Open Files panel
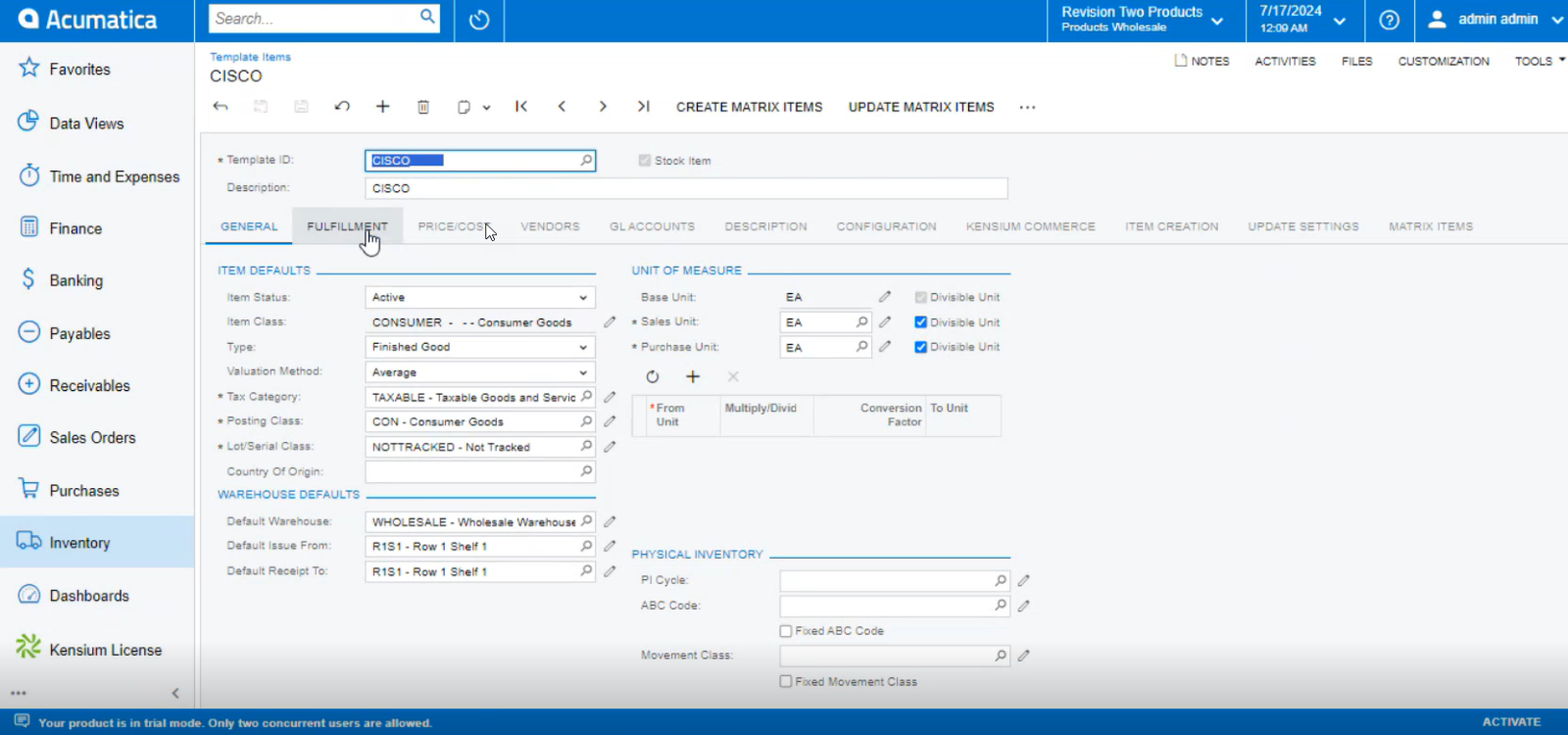Viewport: 1568px width, 735px height. click(x=1356, y=61)
